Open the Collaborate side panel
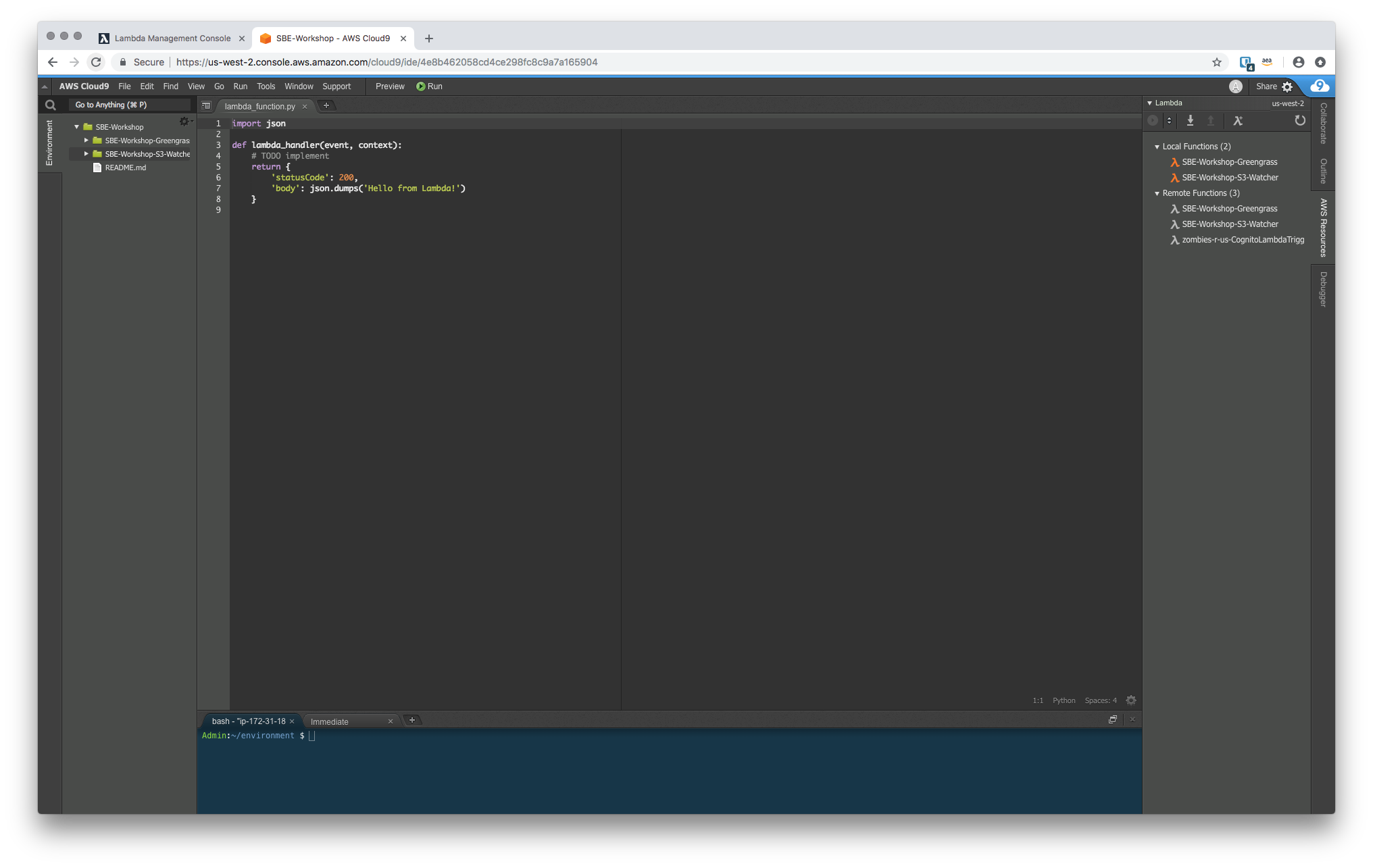This screenshot has width=1373, height=868. click(1323, 124)
